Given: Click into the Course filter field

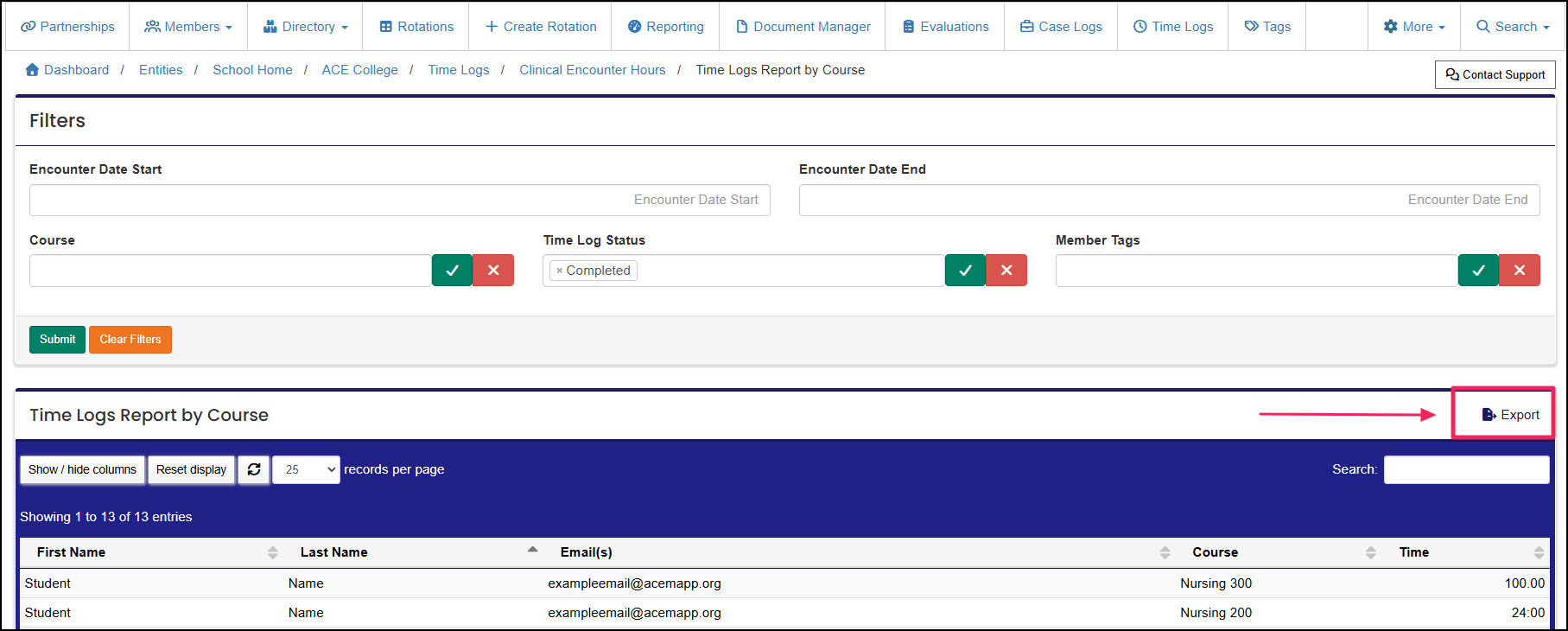Looking at the screenshot, I should pos(231,271).
